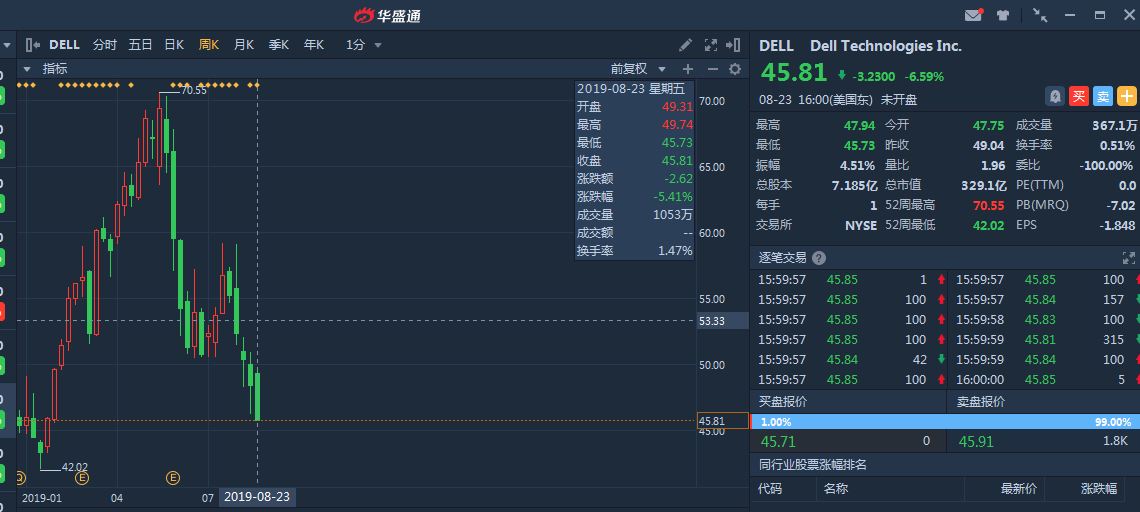Click the trade row with volume 315

pyautogui.click(x=1044, y=340)
